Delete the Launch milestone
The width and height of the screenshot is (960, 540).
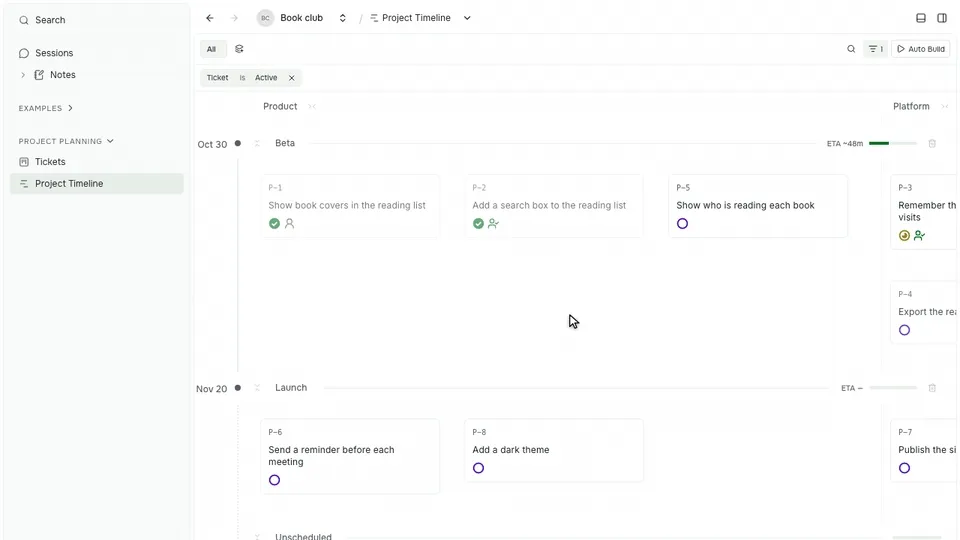(932, 388)
